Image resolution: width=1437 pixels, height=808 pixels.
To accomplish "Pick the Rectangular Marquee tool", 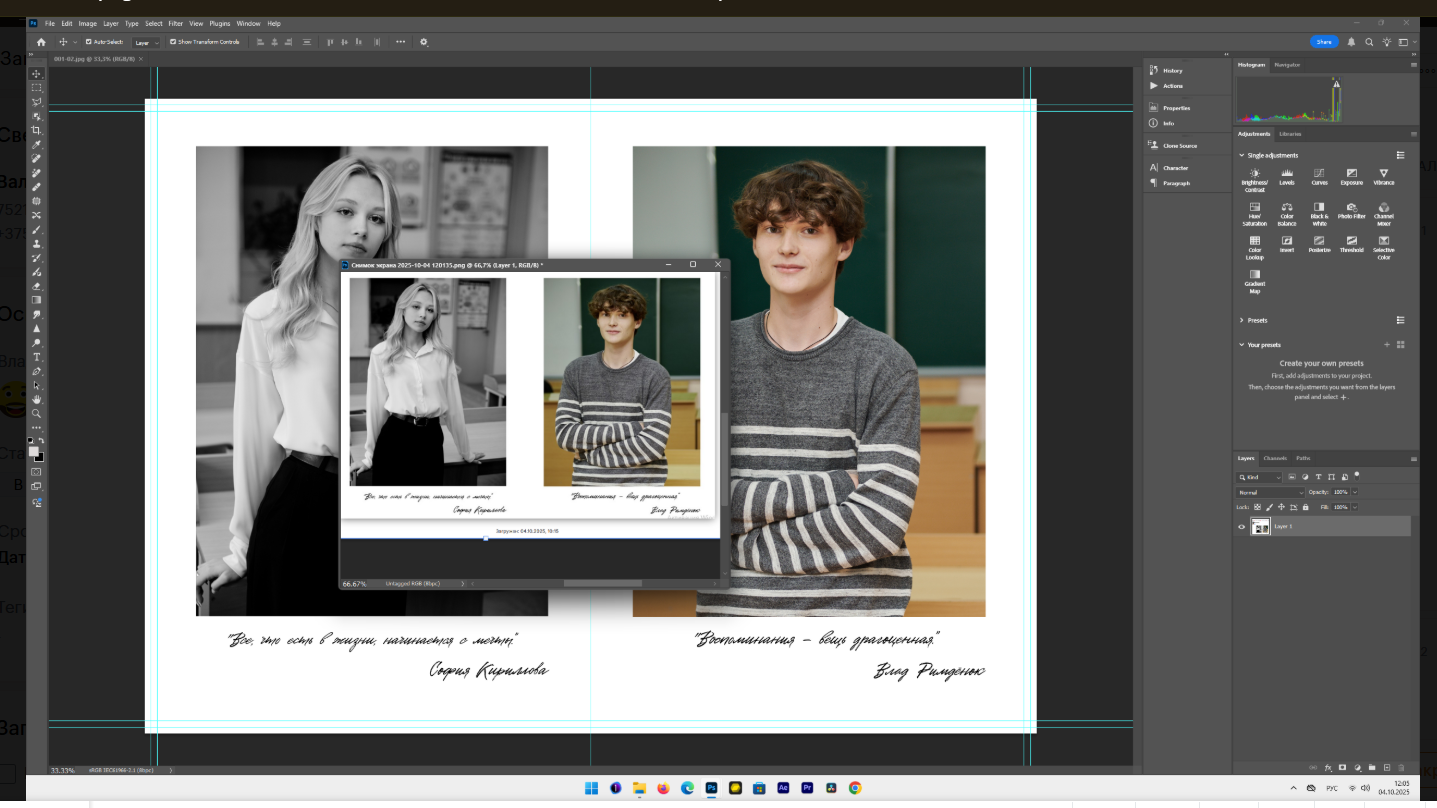I will tap(37, 87).
